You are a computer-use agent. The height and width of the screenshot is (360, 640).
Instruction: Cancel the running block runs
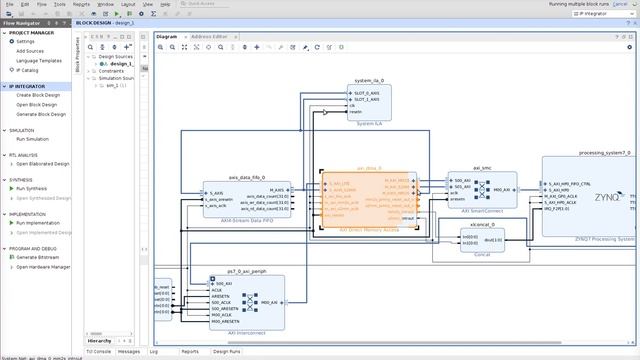click(x=620, y=4)
